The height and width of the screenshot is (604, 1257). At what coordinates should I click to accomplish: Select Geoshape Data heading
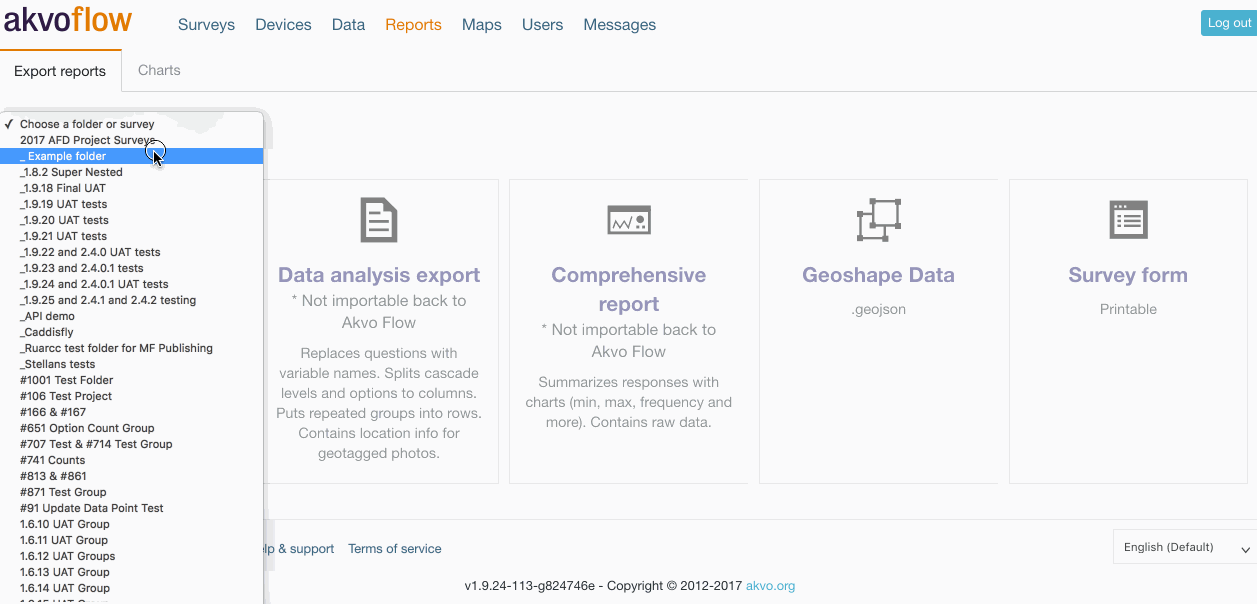pos(878,275)
